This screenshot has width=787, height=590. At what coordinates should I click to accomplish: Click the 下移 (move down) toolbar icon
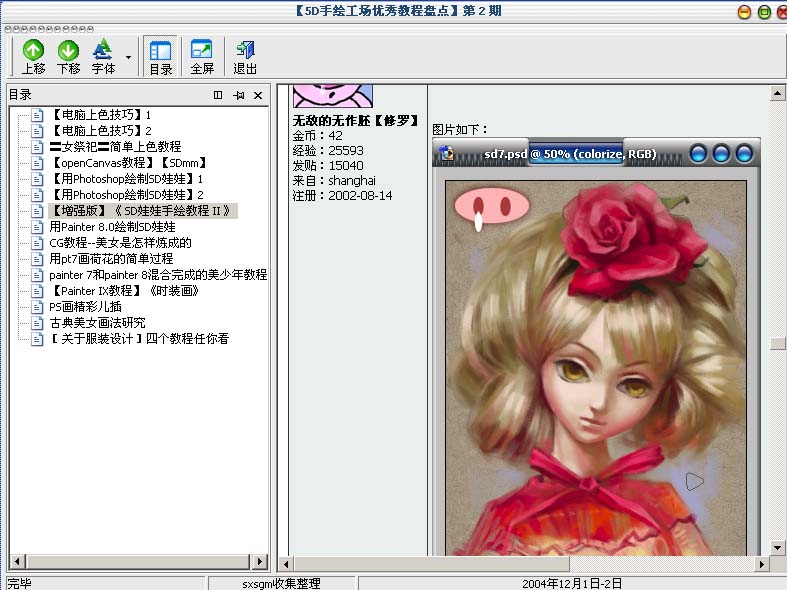coord(68,57)
